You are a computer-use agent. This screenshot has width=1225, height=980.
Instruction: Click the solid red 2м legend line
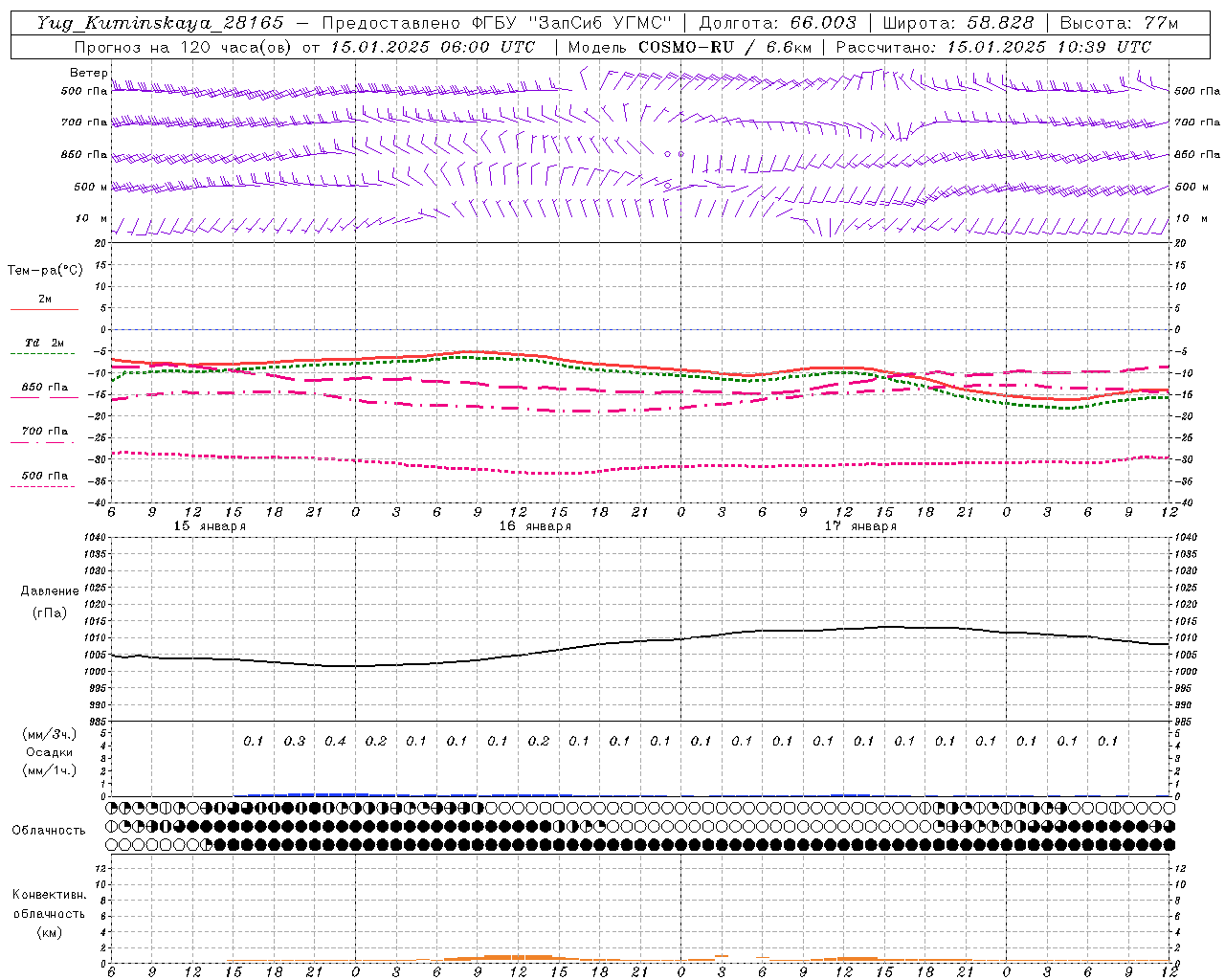coord(44,310)
